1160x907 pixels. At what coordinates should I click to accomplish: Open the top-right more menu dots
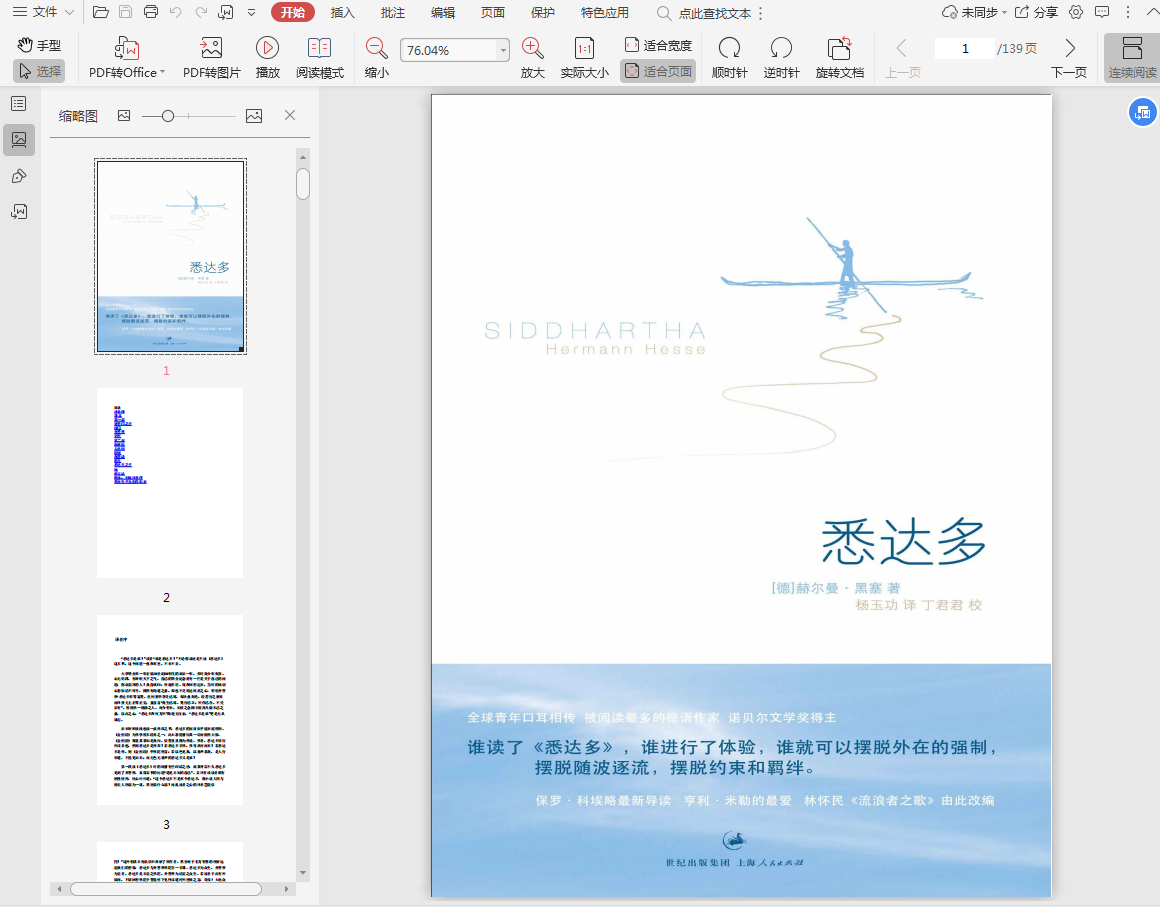(x=1127, y=12)
